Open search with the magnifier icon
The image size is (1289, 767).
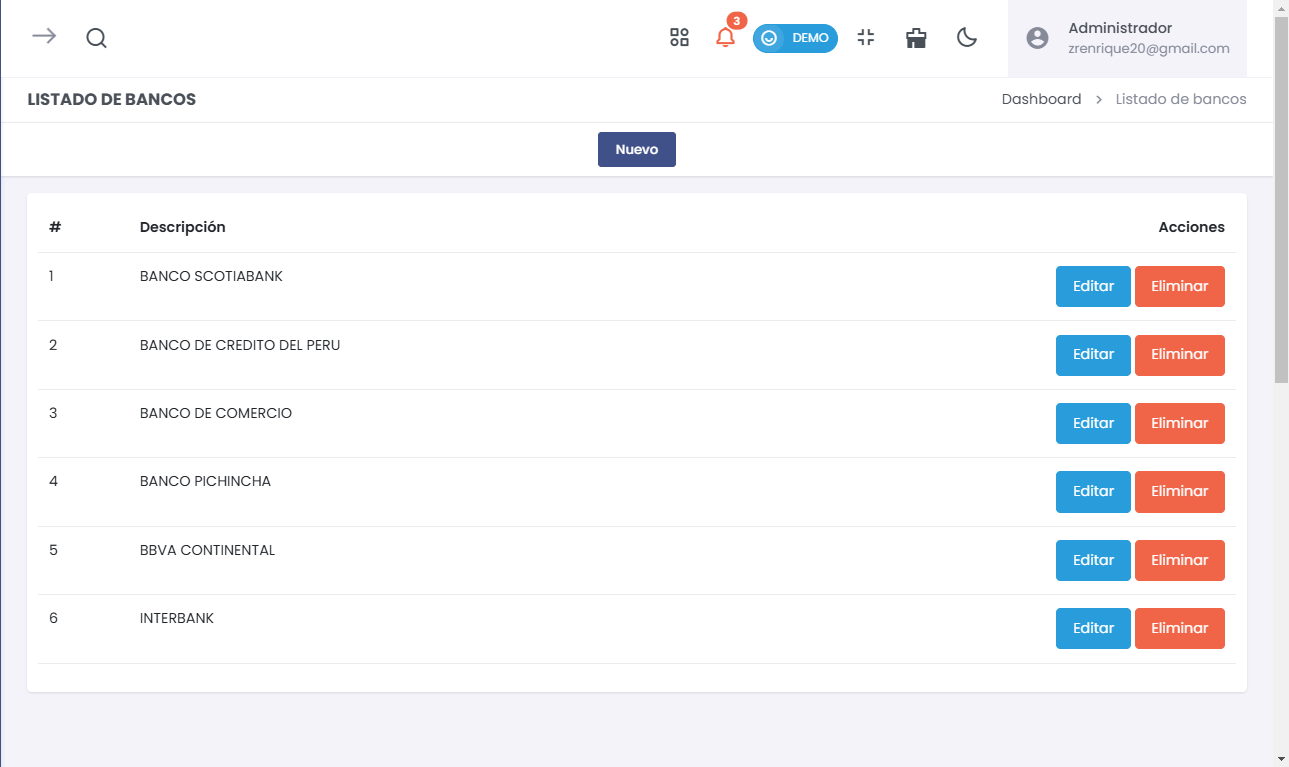pos(96,38)
